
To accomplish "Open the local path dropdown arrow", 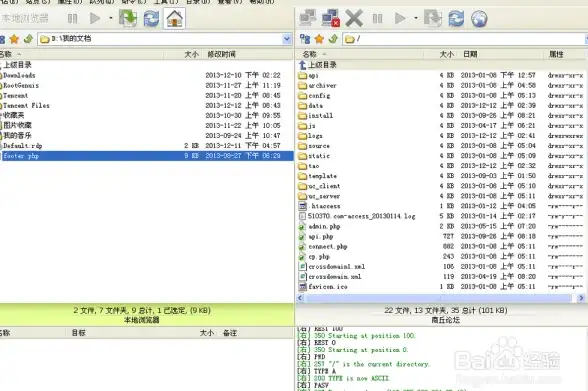I will (287, 39).
